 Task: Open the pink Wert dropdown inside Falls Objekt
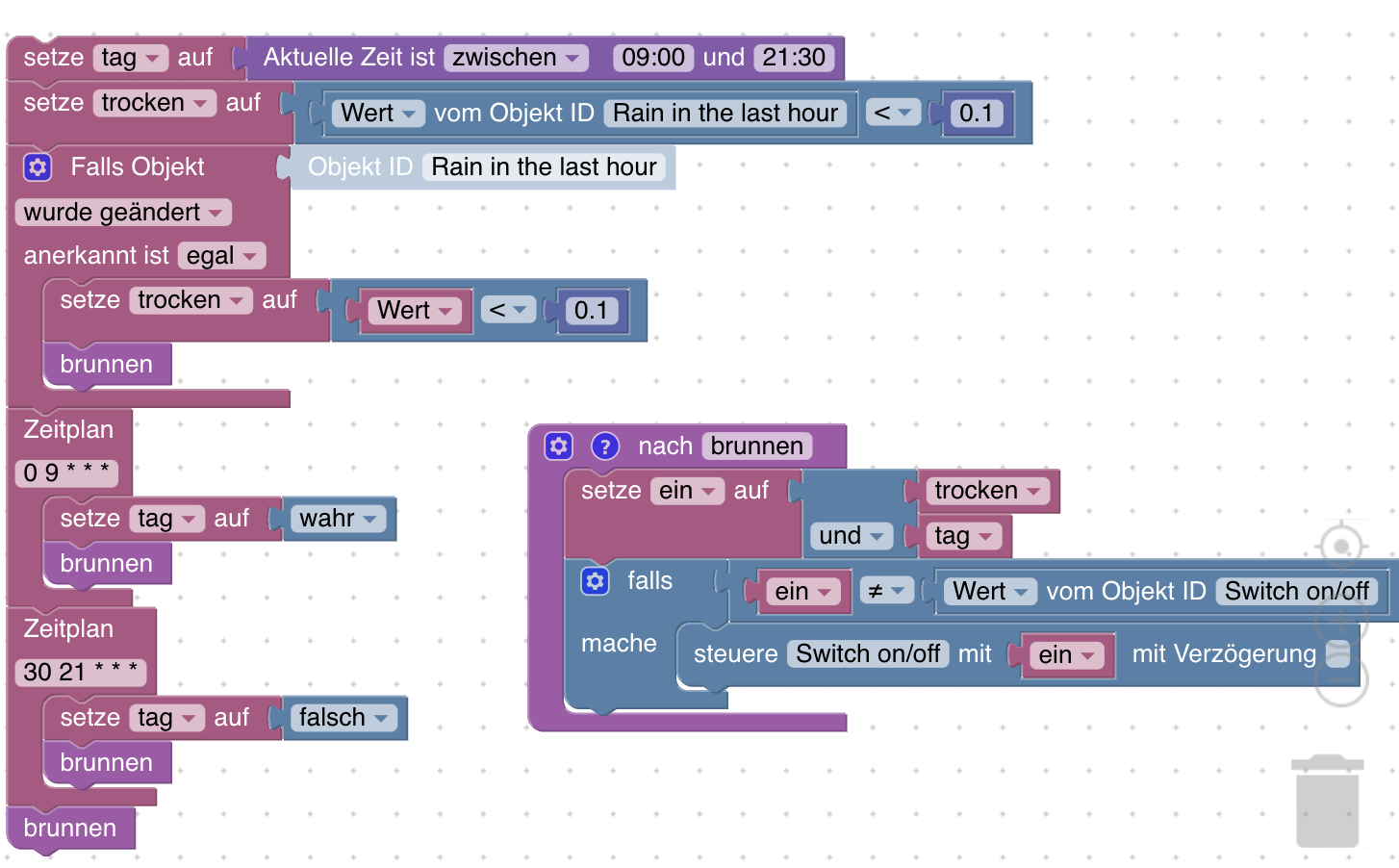416,311
